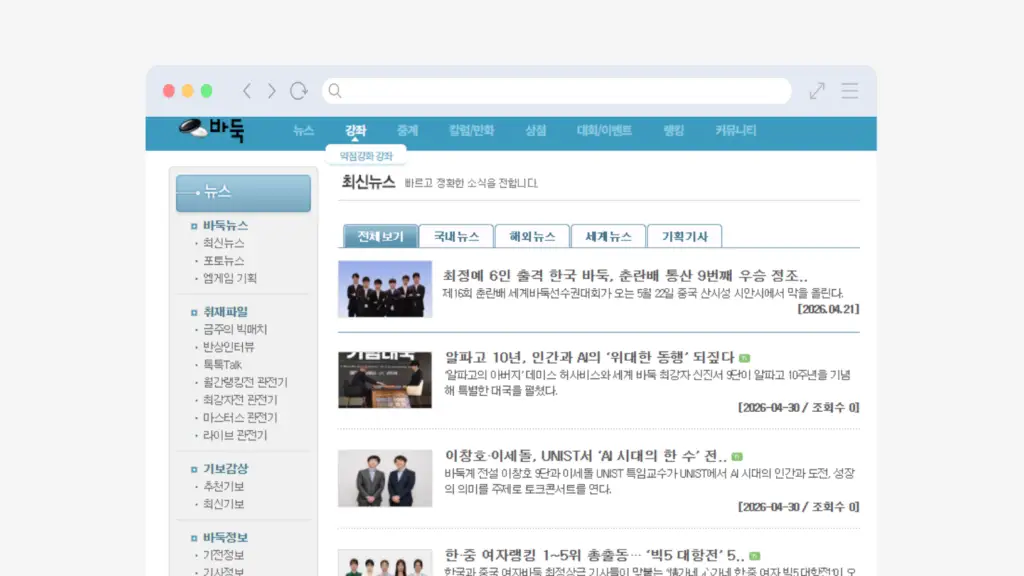This screenshot has height=576, width=1024.
Task: Open 바둑뉴스 sidebar section
Action: pos(225,226)
